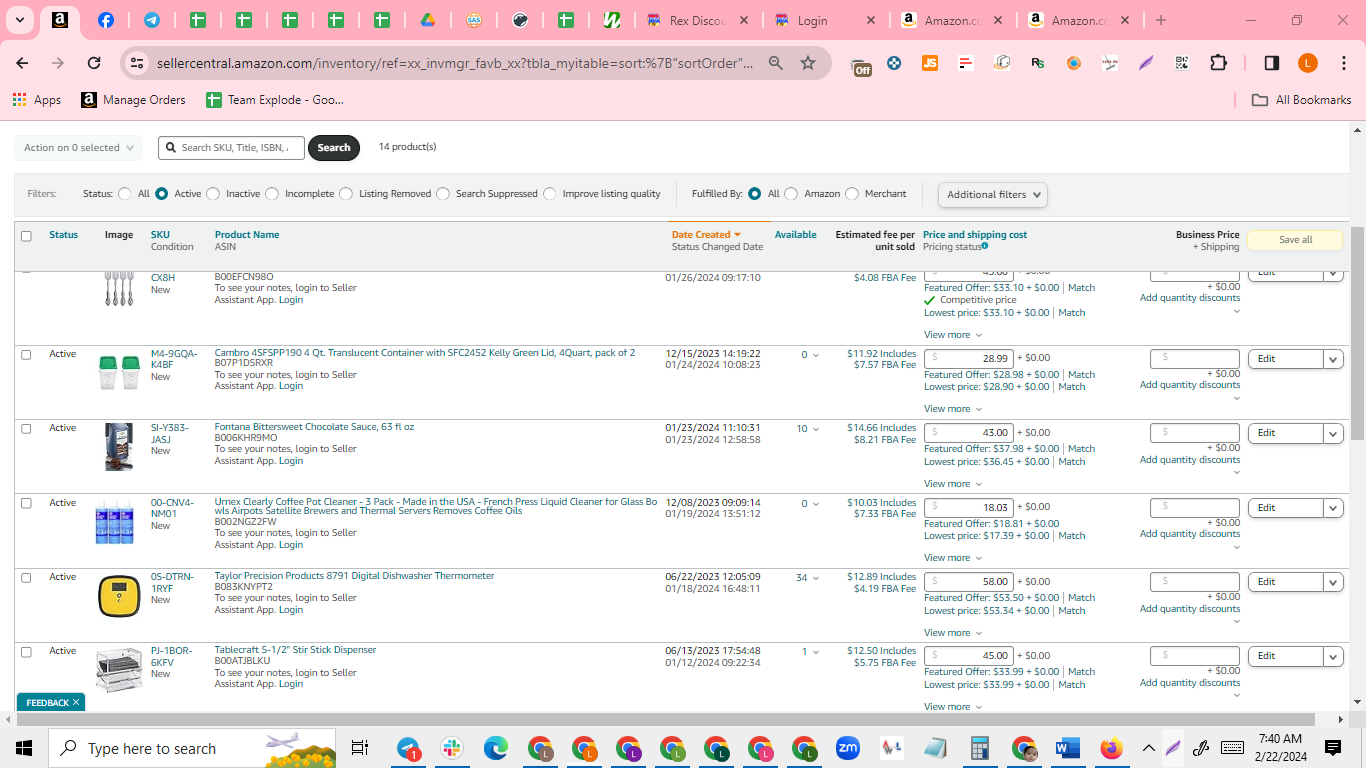Open Edit dropdown arrow for Cambro container

1333,359
